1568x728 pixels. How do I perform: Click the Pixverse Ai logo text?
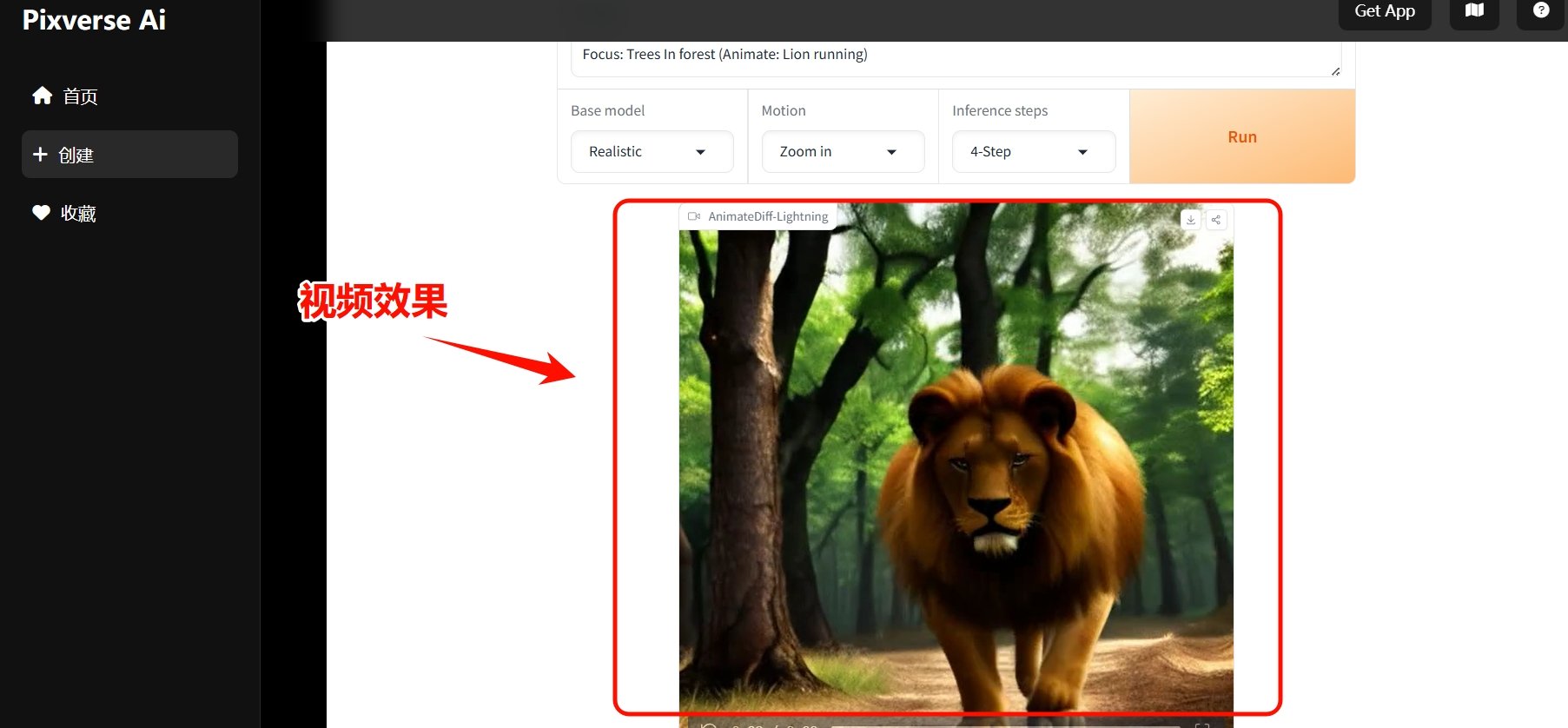pos(94,19)
